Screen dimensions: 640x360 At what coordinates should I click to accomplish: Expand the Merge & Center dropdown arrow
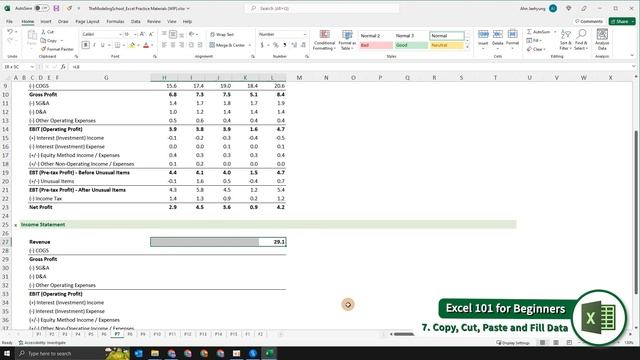tap(250, 45)
